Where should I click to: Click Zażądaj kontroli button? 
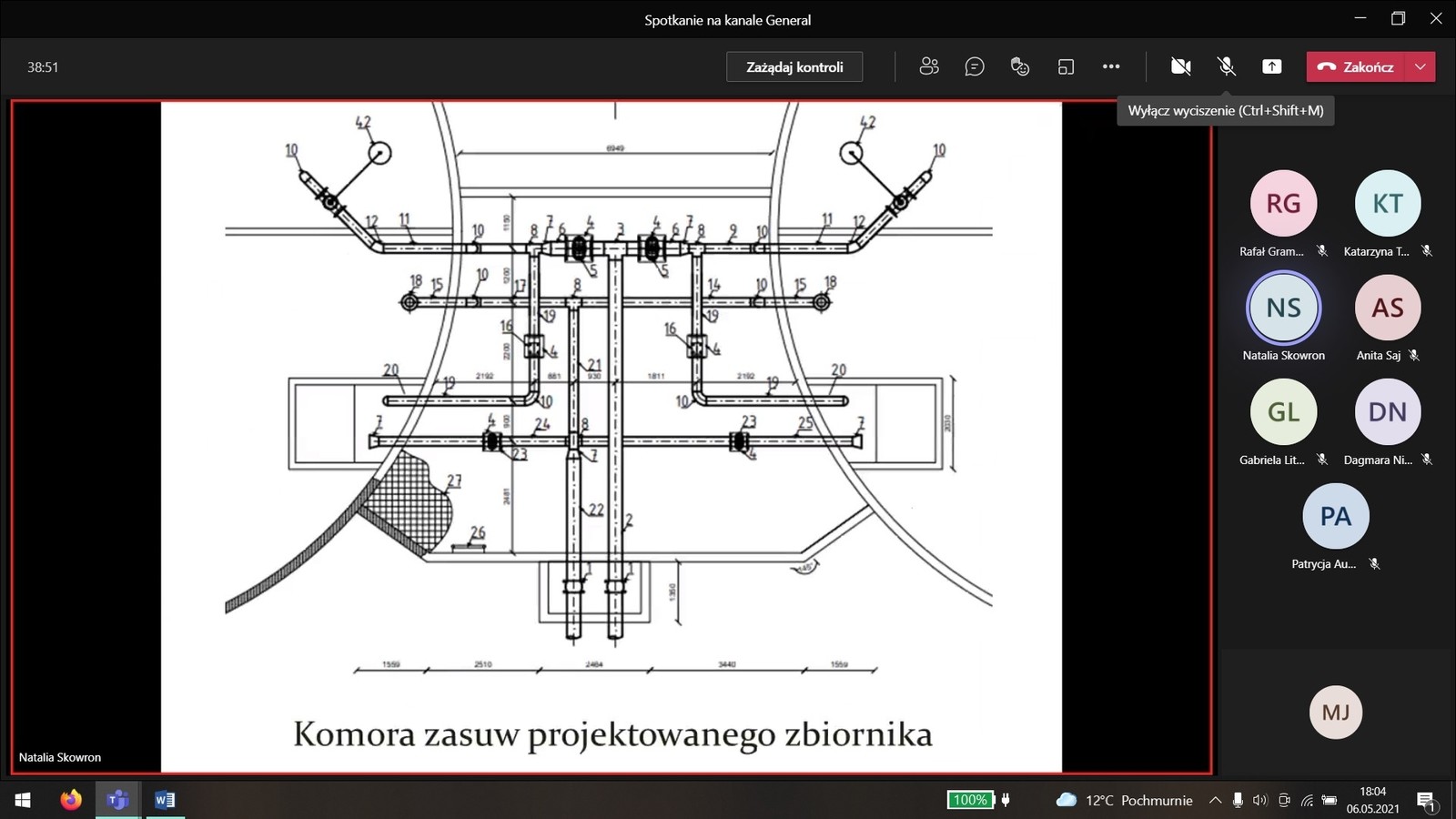794,66
